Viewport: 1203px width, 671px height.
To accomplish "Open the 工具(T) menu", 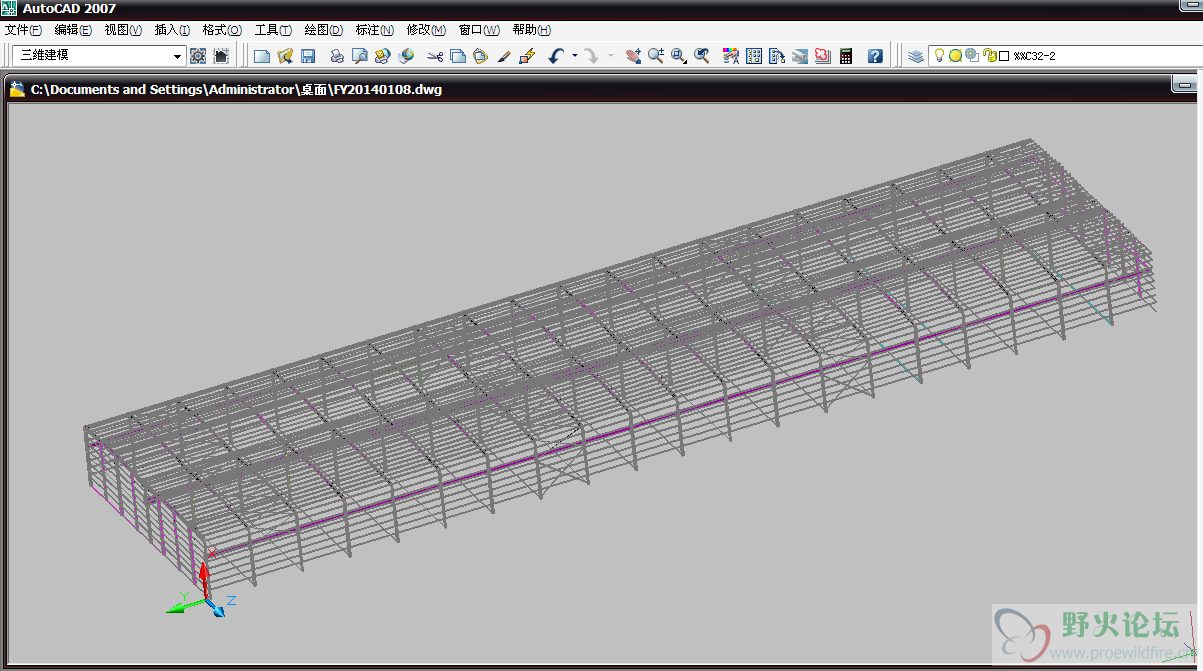I will [x=273, y=30].
